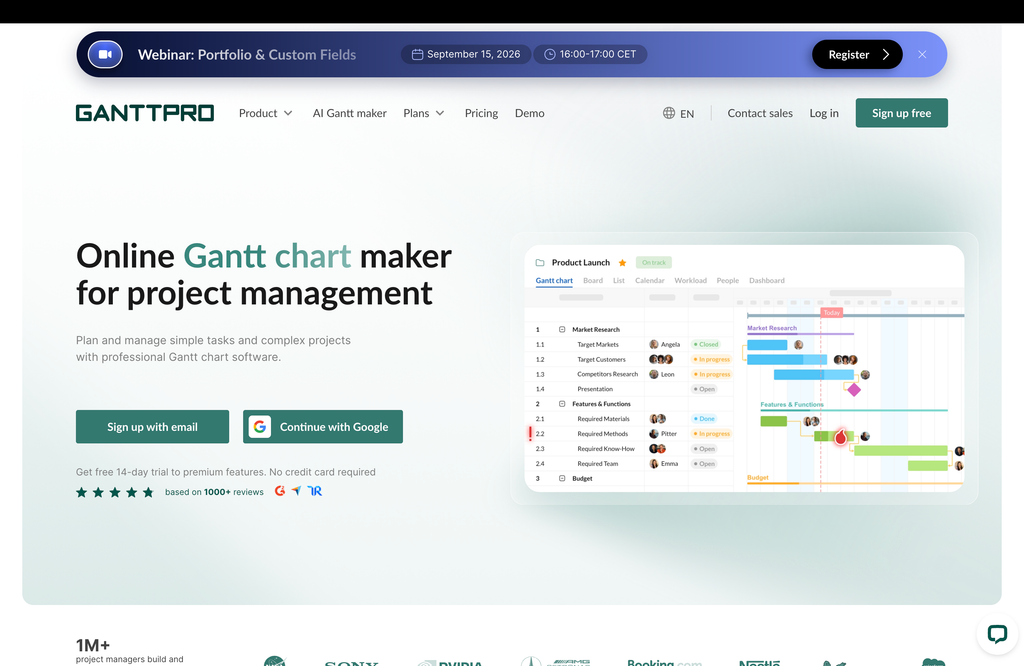Click the Required Materials green task bar
Image resolution: width=1024 pixels, height=666 pixels.
click(x=773, y=421)
